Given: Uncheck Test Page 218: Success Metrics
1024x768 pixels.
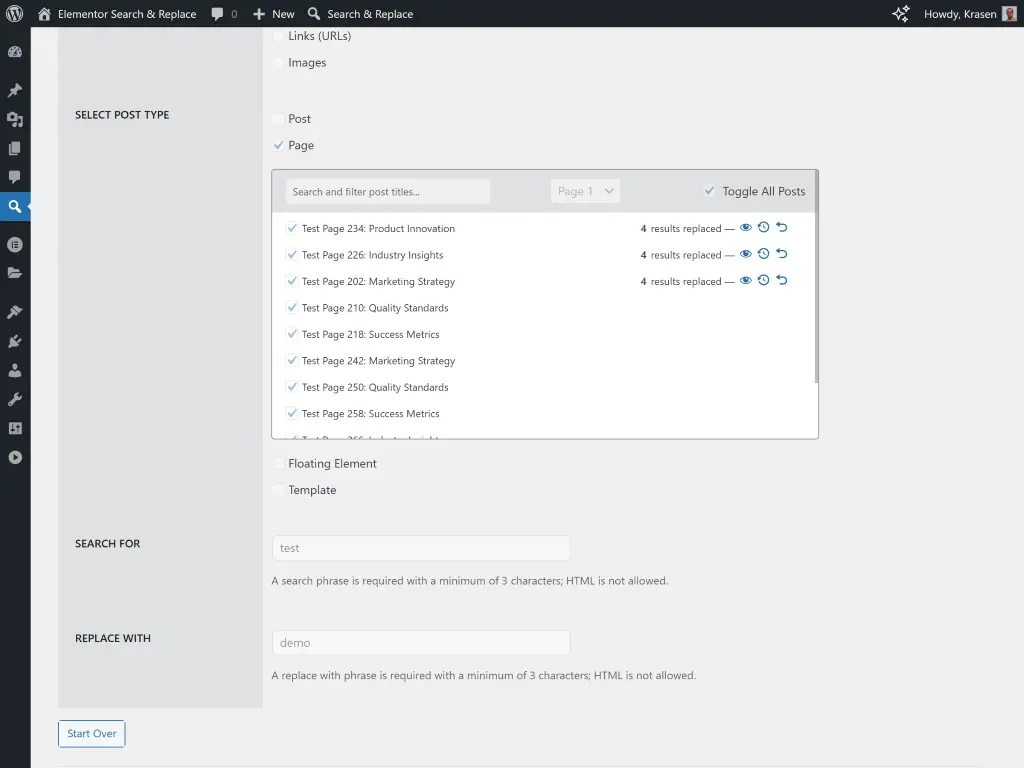Looking at the screenshot, I should tap(292, 334).
